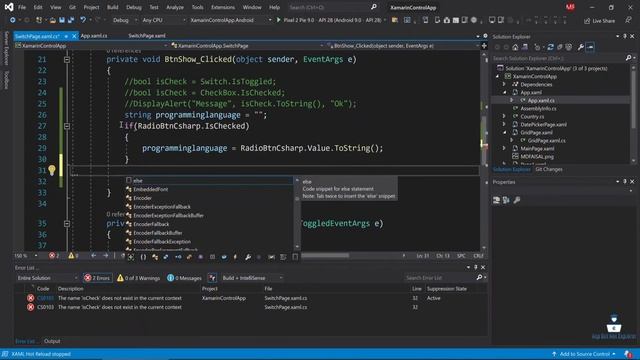640x360 pixels.
Task: Click Solution Explorer collapse all icon
Action: click(560, 47)
